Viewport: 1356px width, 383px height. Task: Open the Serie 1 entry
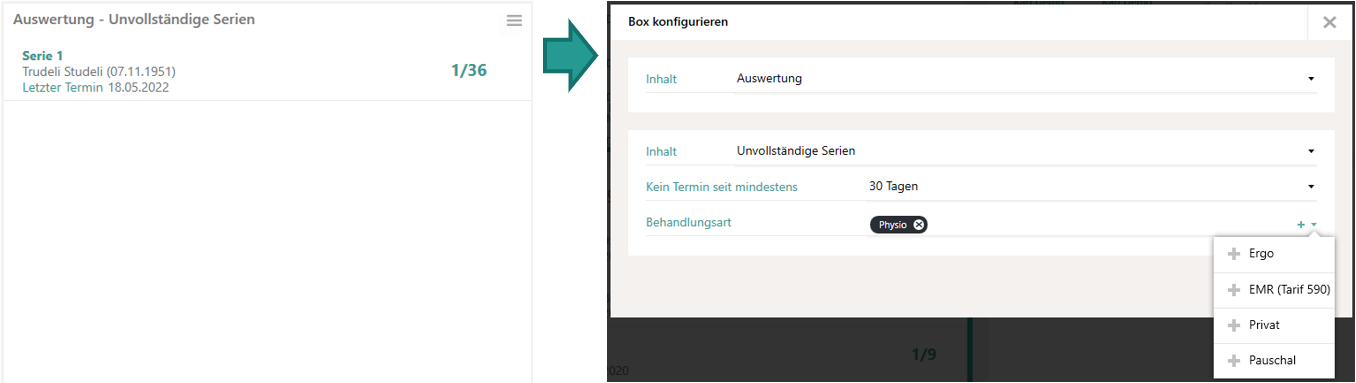point(267,71)
